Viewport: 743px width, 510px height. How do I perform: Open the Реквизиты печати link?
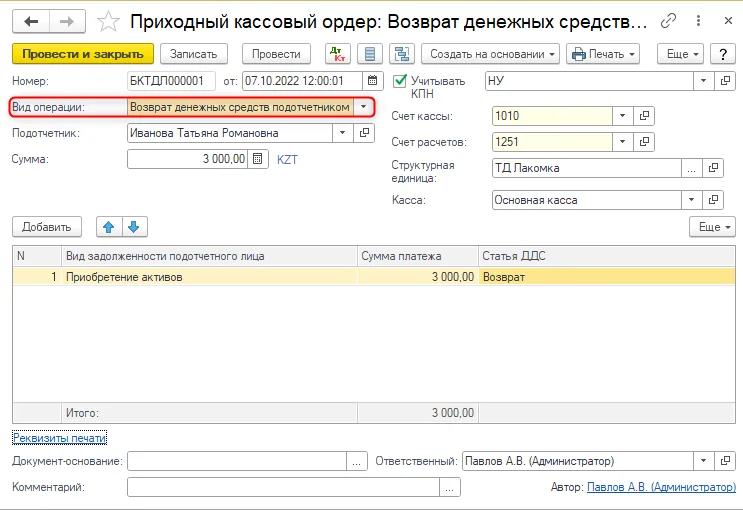[59, 438]
